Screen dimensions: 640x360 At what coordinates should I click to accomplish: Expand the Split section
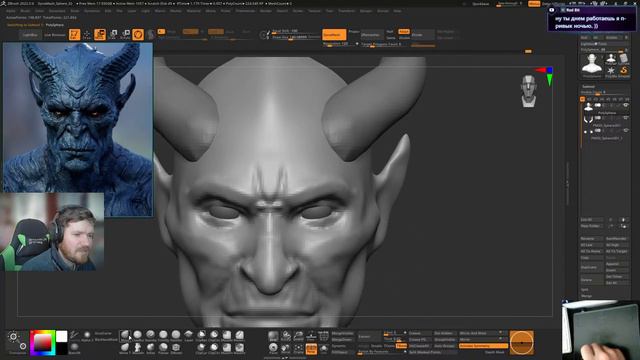click(585, 289)
